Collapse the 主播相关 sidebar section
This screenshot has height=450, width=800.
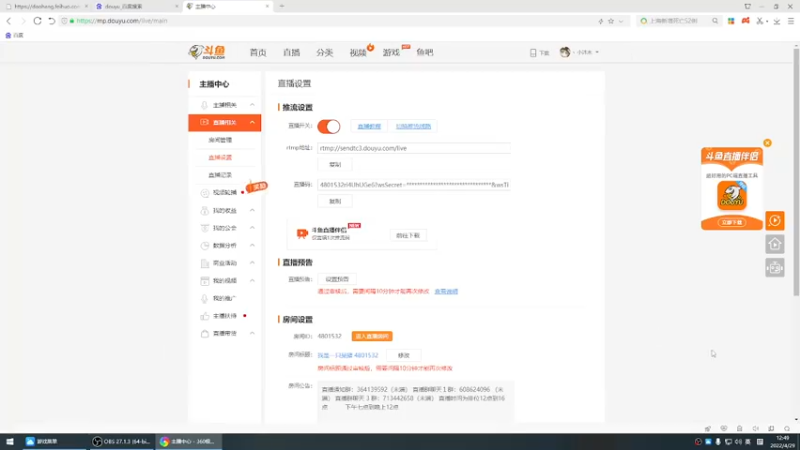(252, 105)
